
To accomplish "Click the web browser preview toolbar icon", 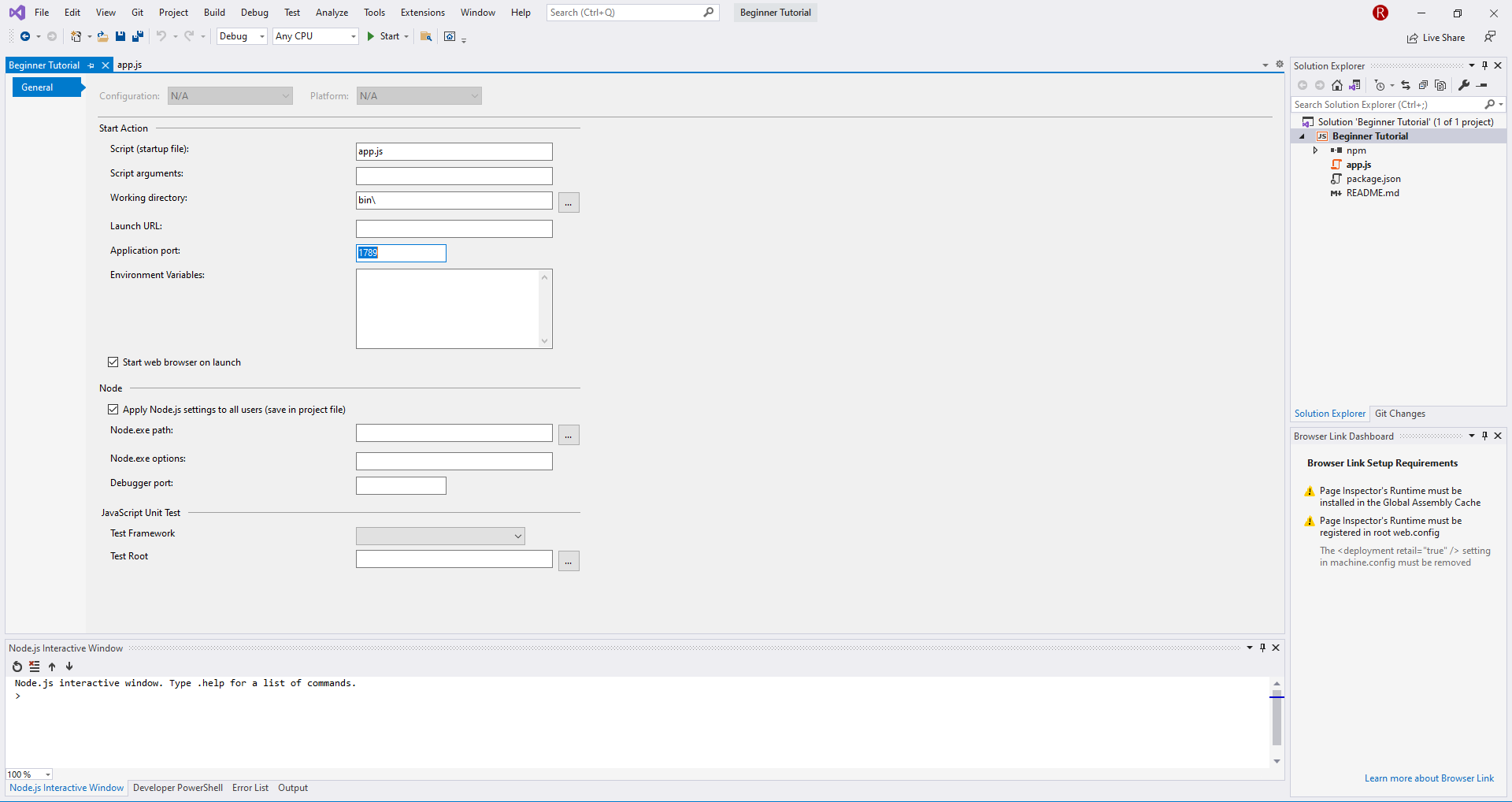I will (x=450, y=36).
